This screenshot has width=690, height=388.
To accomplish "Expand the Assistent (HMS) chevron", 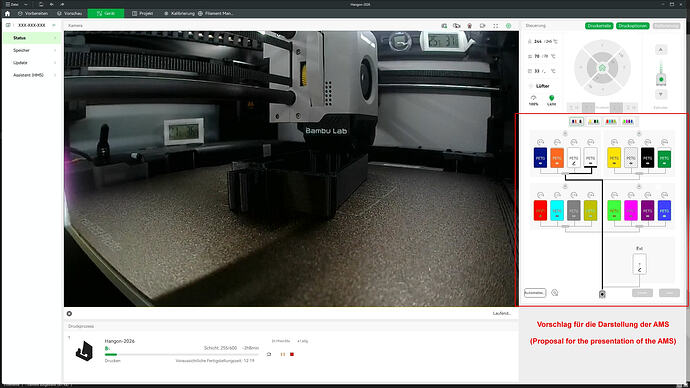I will coord(55,75).
